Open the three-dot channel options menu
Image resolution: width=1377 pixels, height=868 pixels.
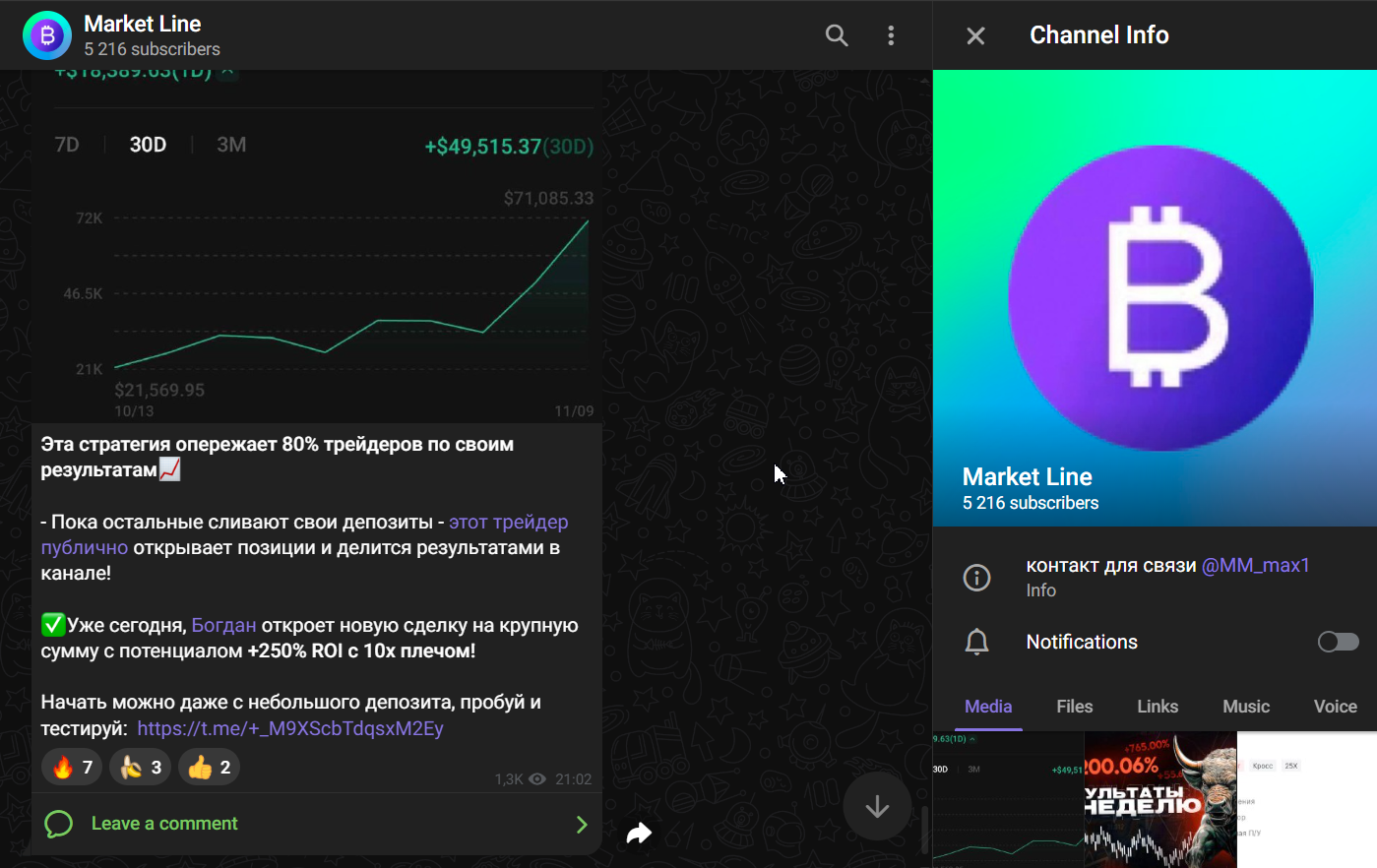890,35
